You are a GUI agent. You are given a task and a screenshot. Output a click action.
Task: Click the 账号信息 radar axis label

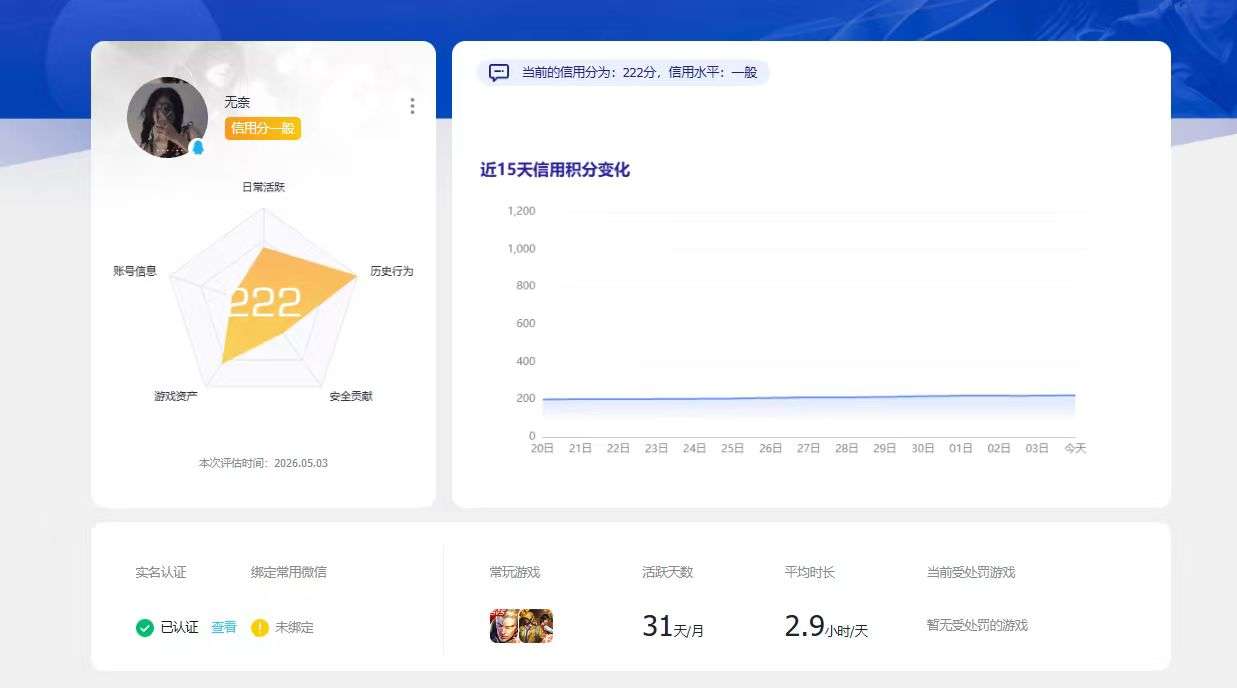click(x=135, y=271)
